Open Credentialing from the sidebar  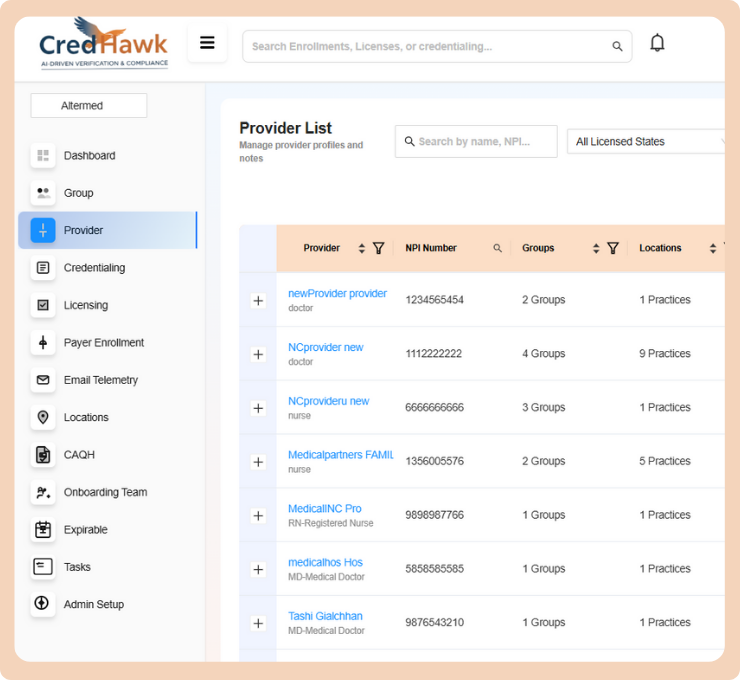click(x=94, y=268)
